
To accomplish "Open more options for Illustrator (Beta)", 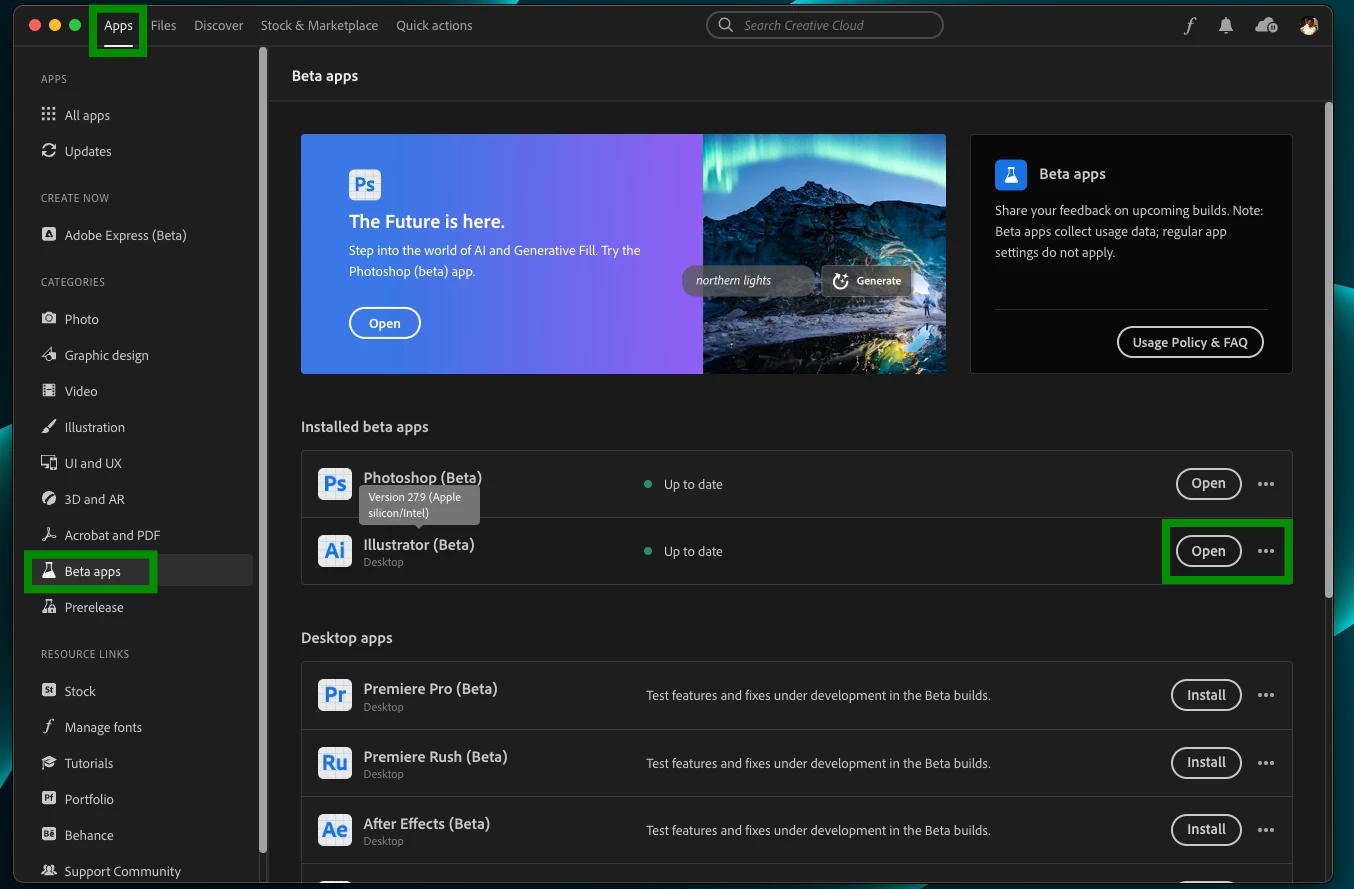I will click(1266, 551).
